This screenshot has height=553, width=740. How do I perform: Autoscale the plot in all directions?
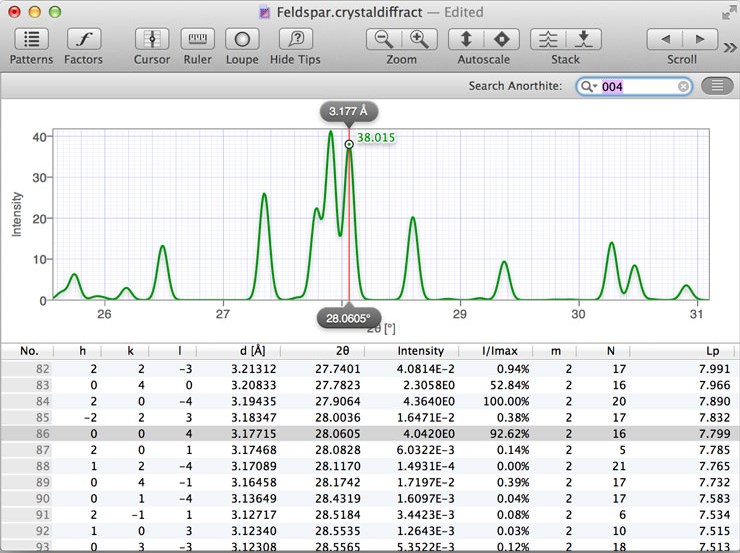[502, 40]
